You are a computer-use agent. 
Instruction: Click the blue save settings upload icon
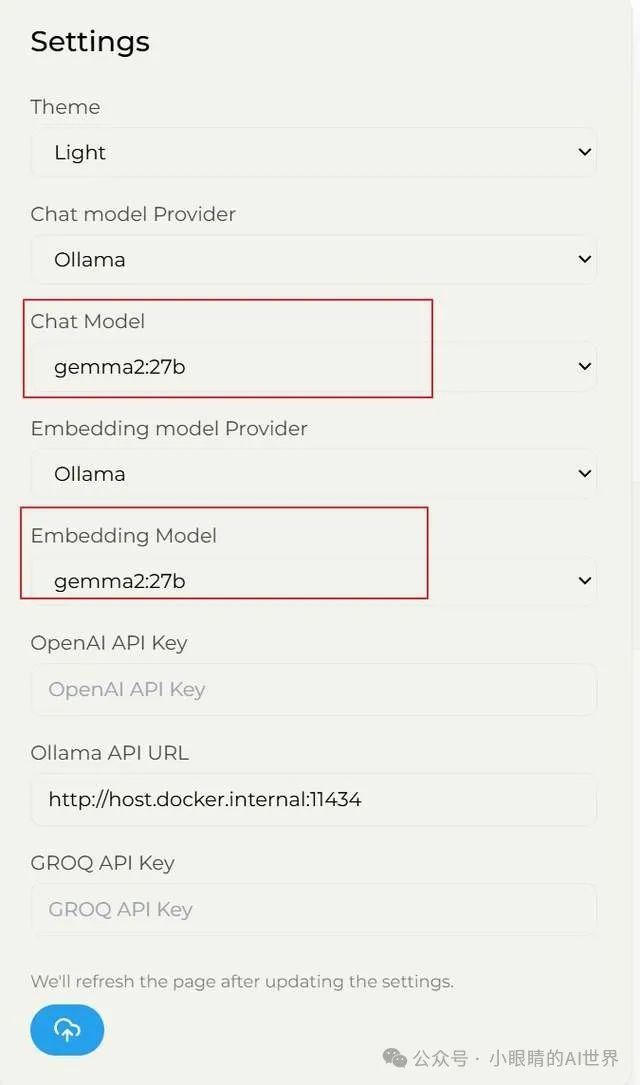66,1030
